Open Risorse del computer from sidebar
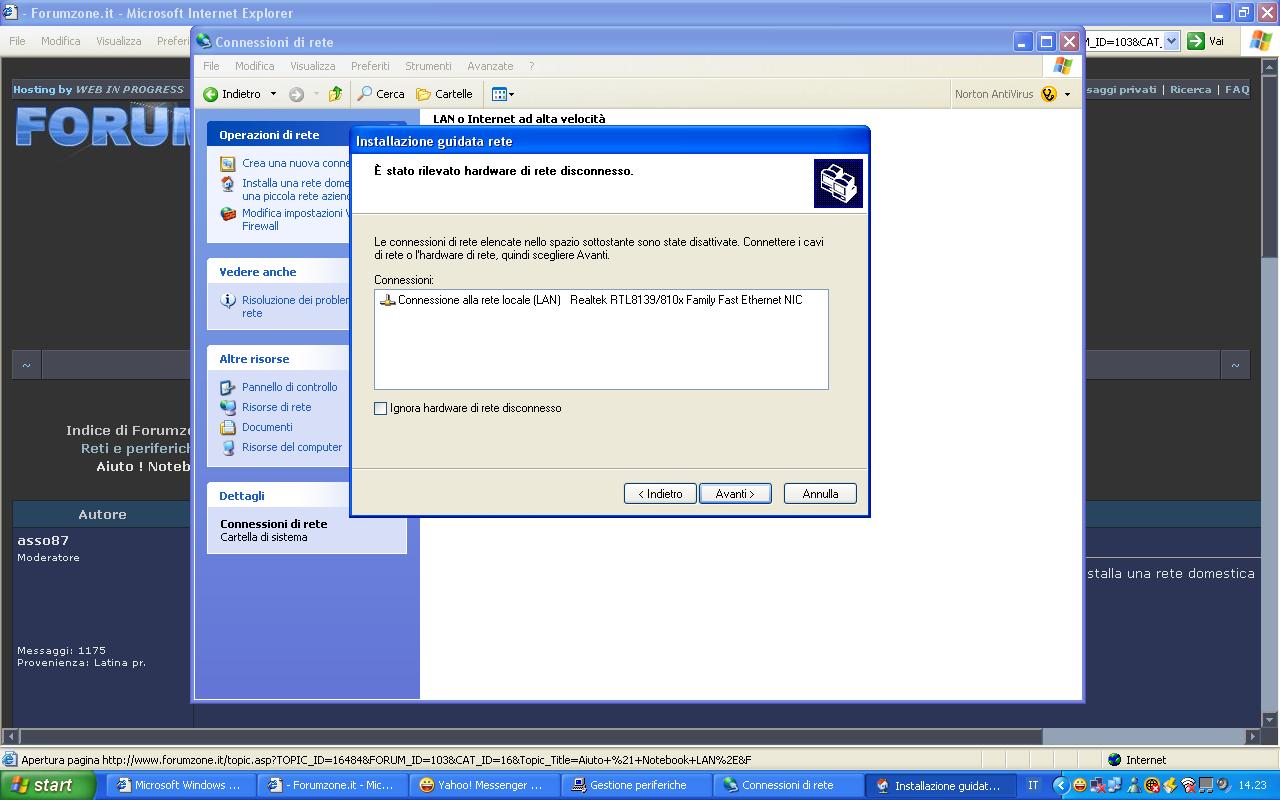 (291, 447)
